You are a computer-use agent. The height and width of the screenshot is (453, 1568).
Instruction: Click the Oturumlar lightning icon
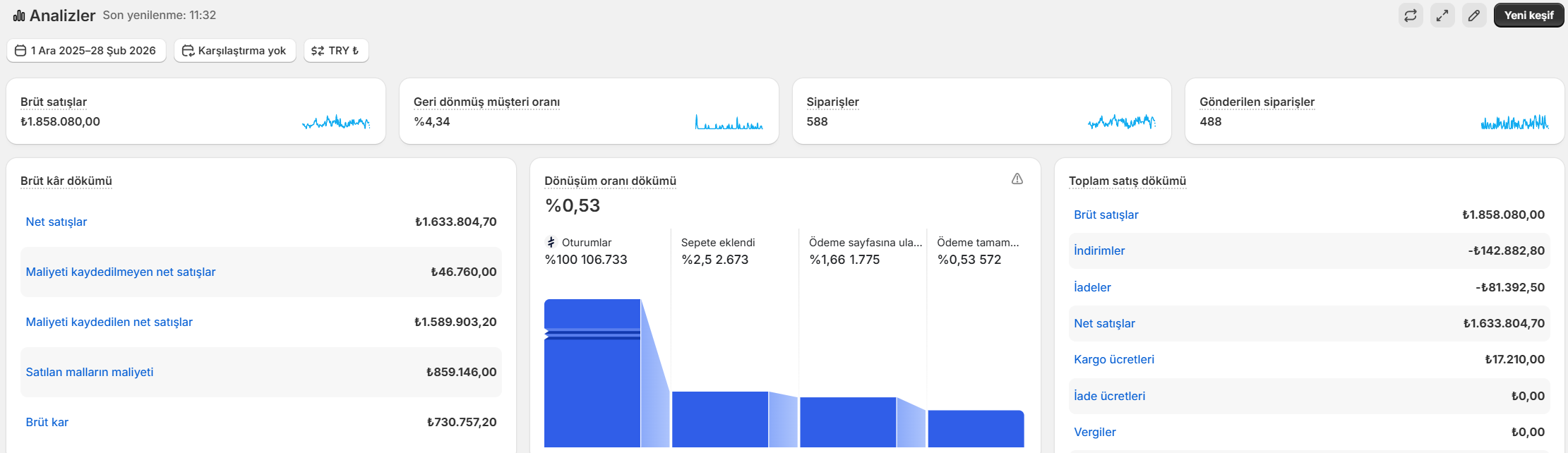click(551, 242)
